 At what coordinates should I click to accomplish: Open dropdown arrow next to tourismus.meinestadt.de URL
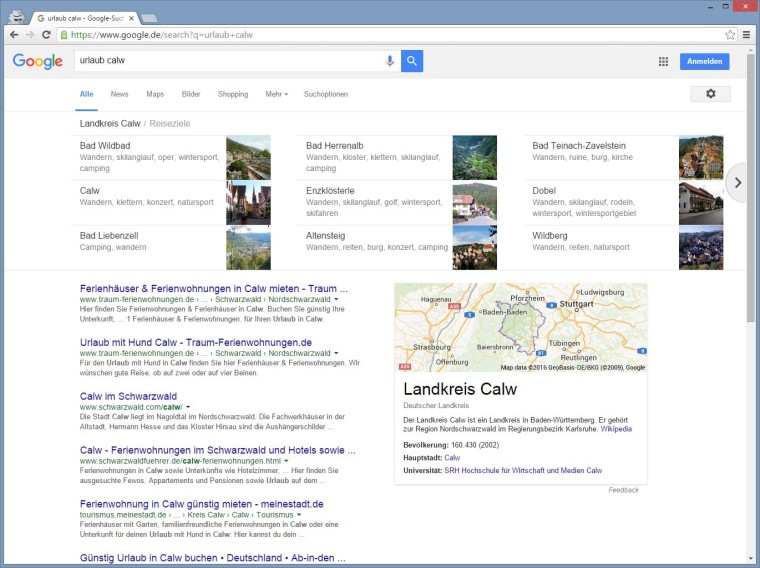coord(299,515)
